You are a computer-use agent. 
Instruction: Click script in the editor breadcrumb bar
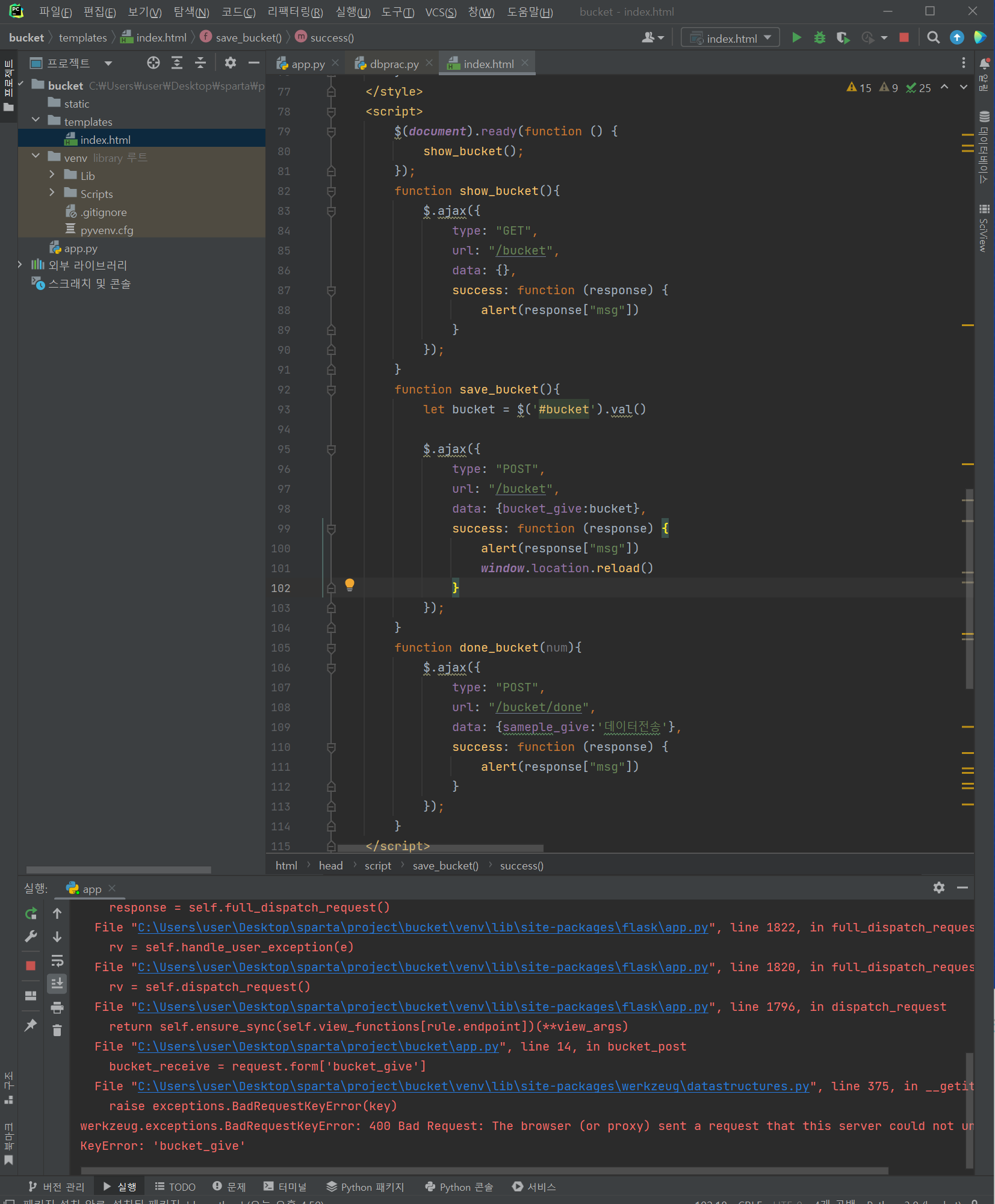377,865
